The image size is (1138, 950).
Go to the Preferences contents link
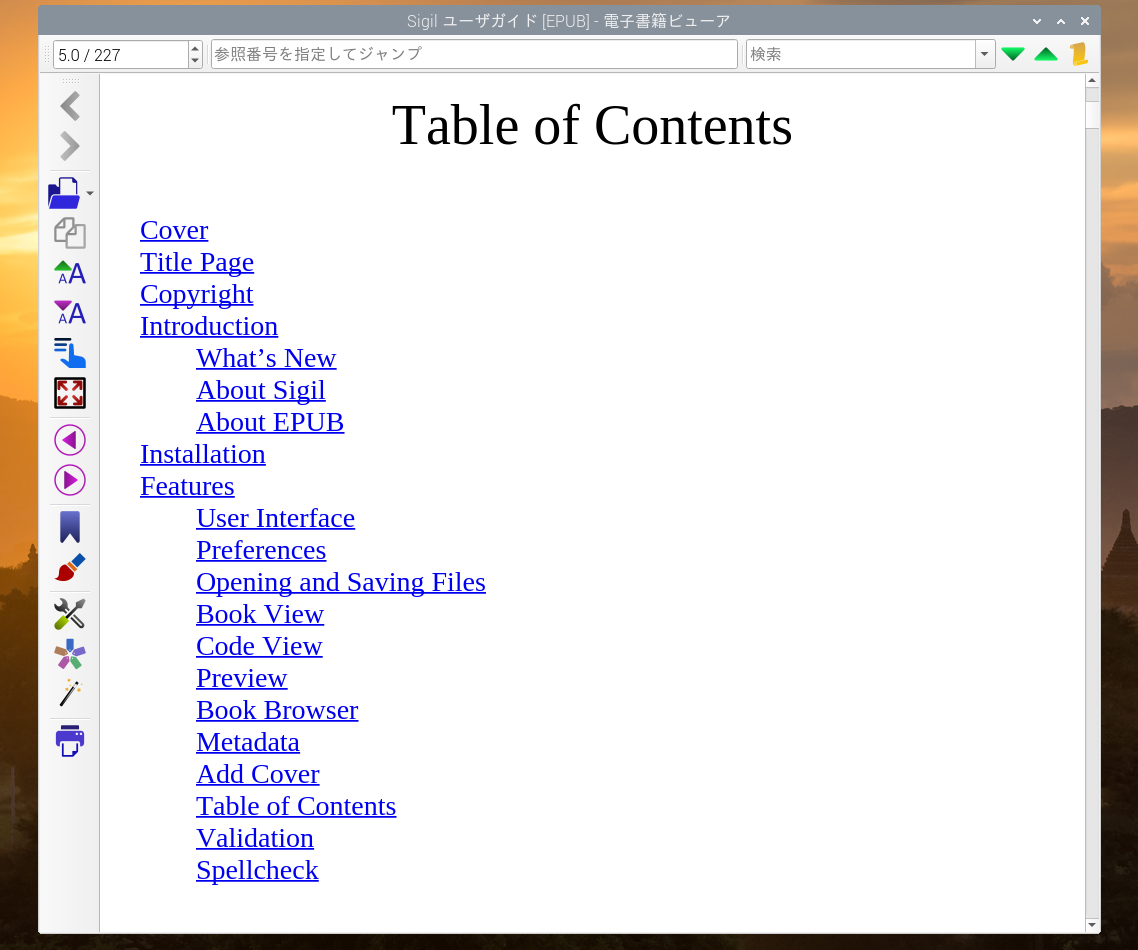261,549
